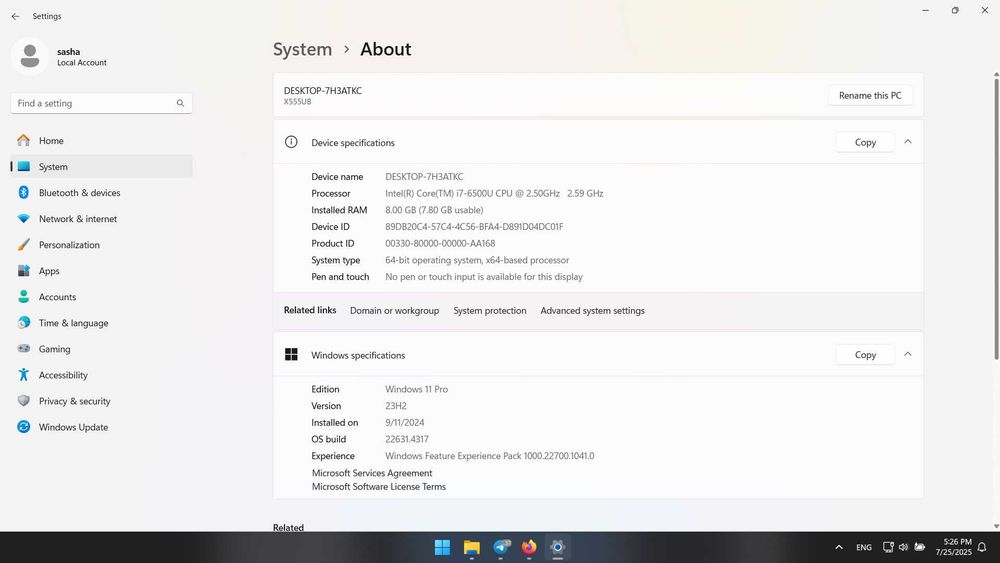Click the Installed RAM value 8.00 GB
This screenshot has height=563, width=1000.
[434, 210]
